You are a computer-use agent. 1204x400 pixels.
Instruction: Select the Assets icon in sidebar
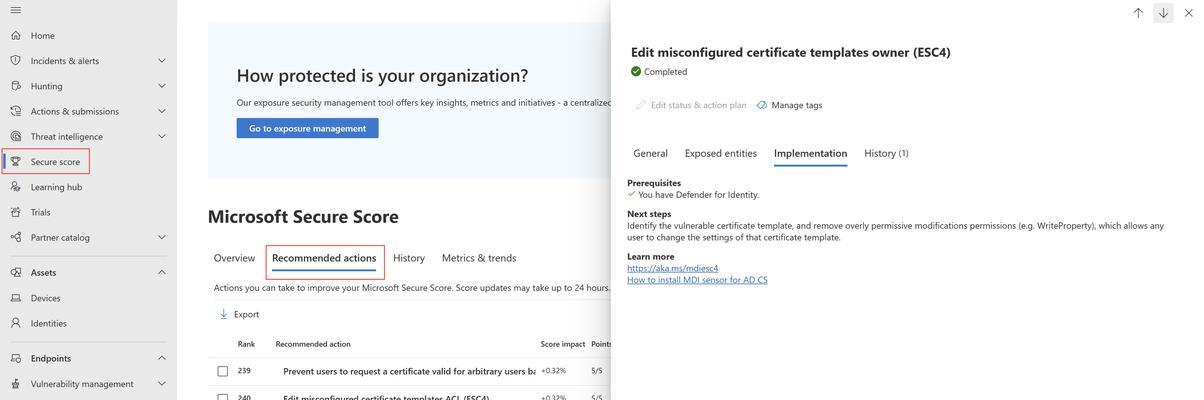[15, 272]
